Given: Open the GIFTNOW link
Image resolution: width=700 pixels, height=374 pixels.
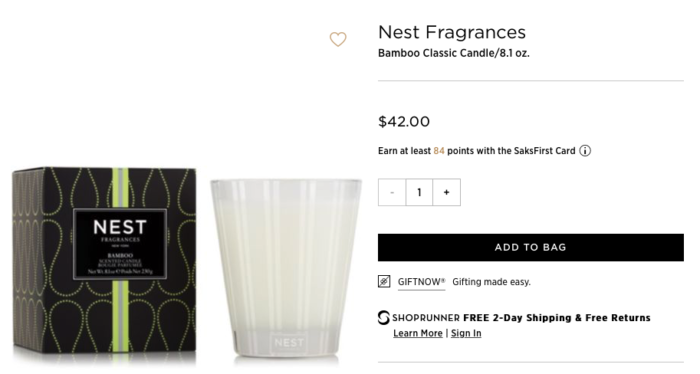Looking at the screenshot, I should (421, 282).
